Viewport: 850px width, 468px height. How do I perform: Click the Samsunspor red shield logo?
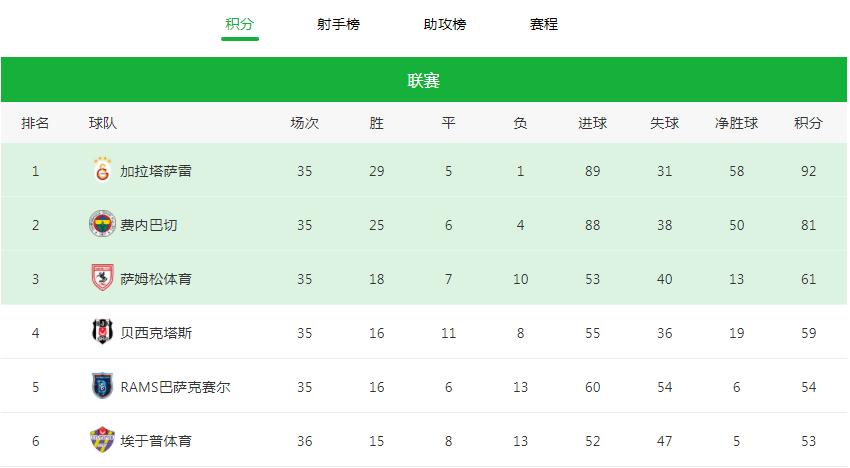[x=102, y=278]
